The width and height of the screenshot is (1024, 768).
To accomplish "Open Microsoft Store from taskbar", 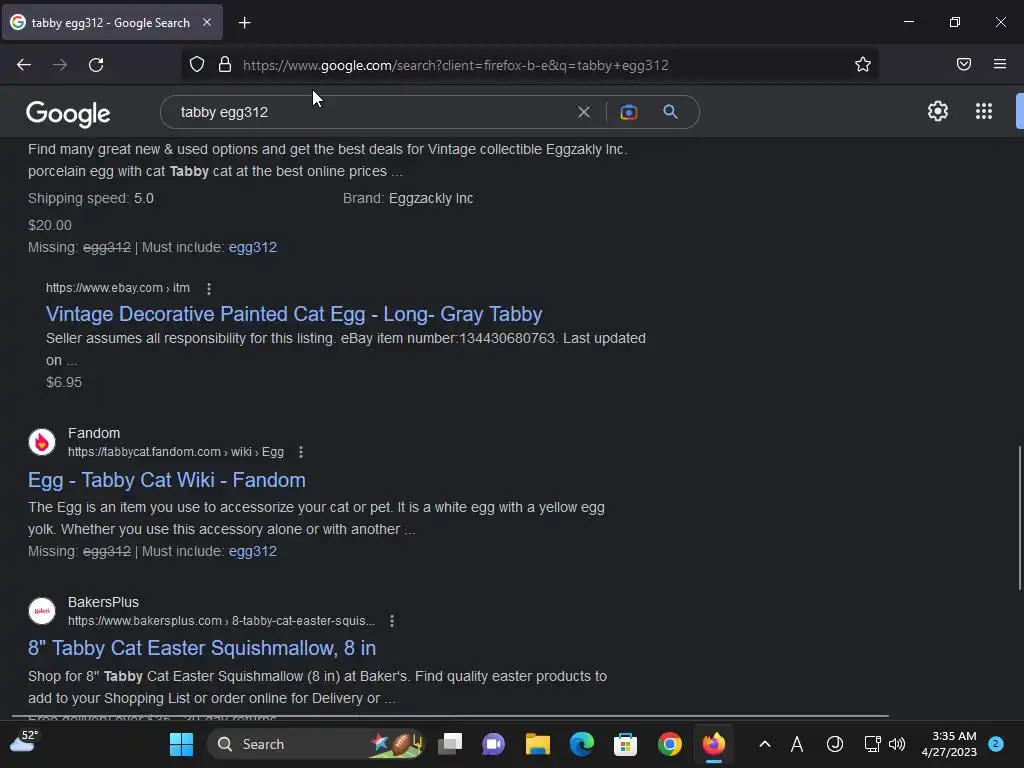I will click(625, 744).
